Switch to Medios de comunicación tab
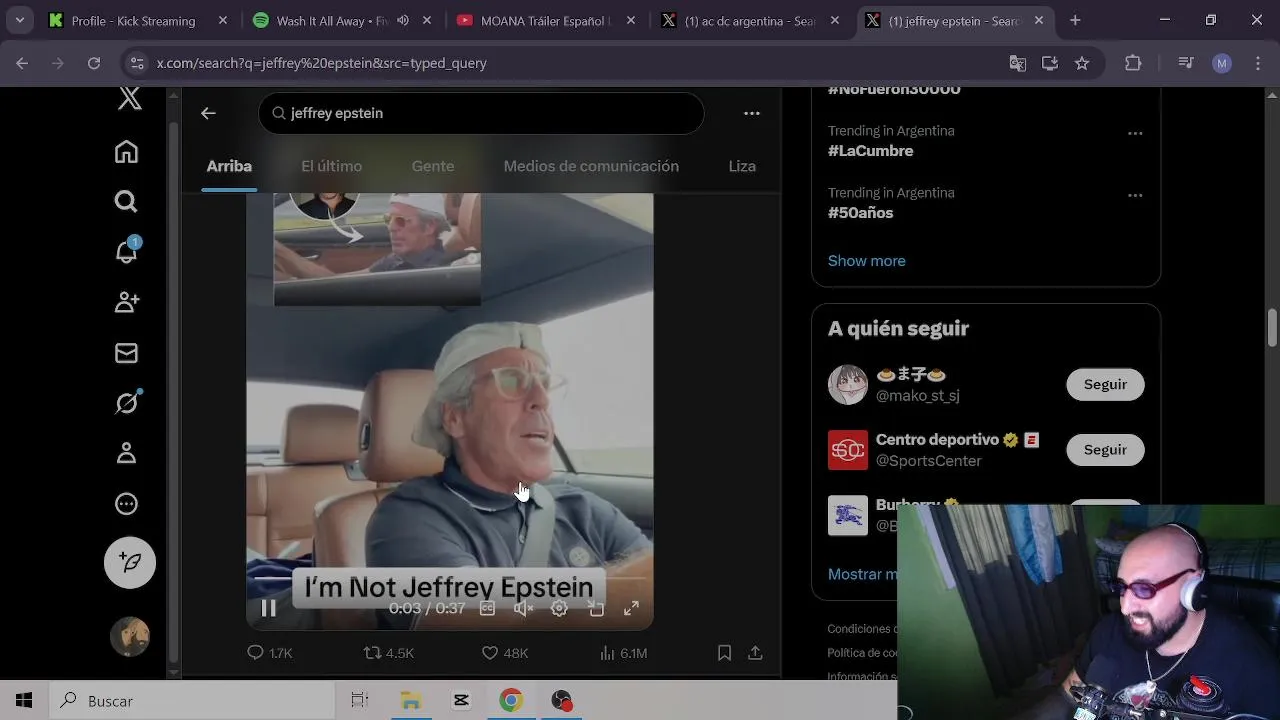 click(x=591, y=166)
